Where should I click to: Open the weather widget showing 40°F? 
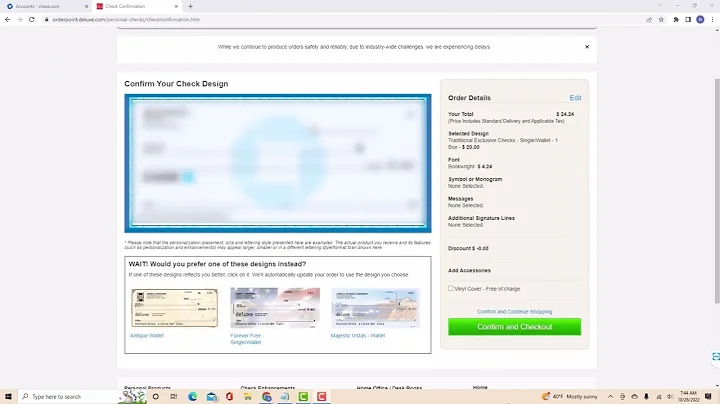coord(569,396)
